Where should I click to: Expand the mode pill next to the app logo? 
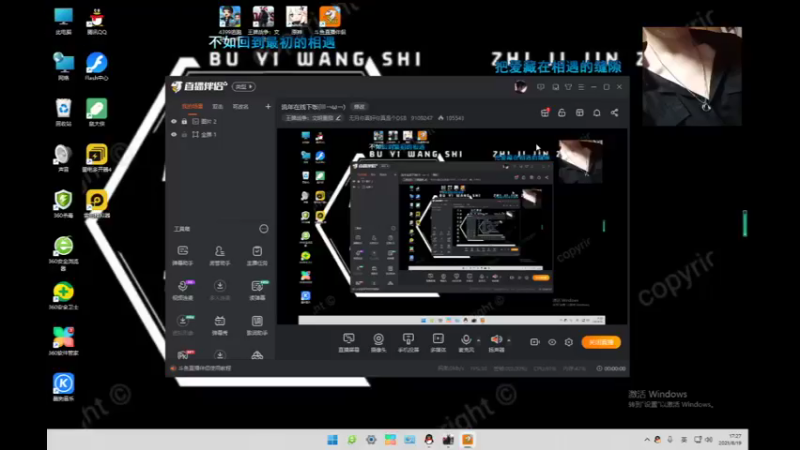click(244, 87)
